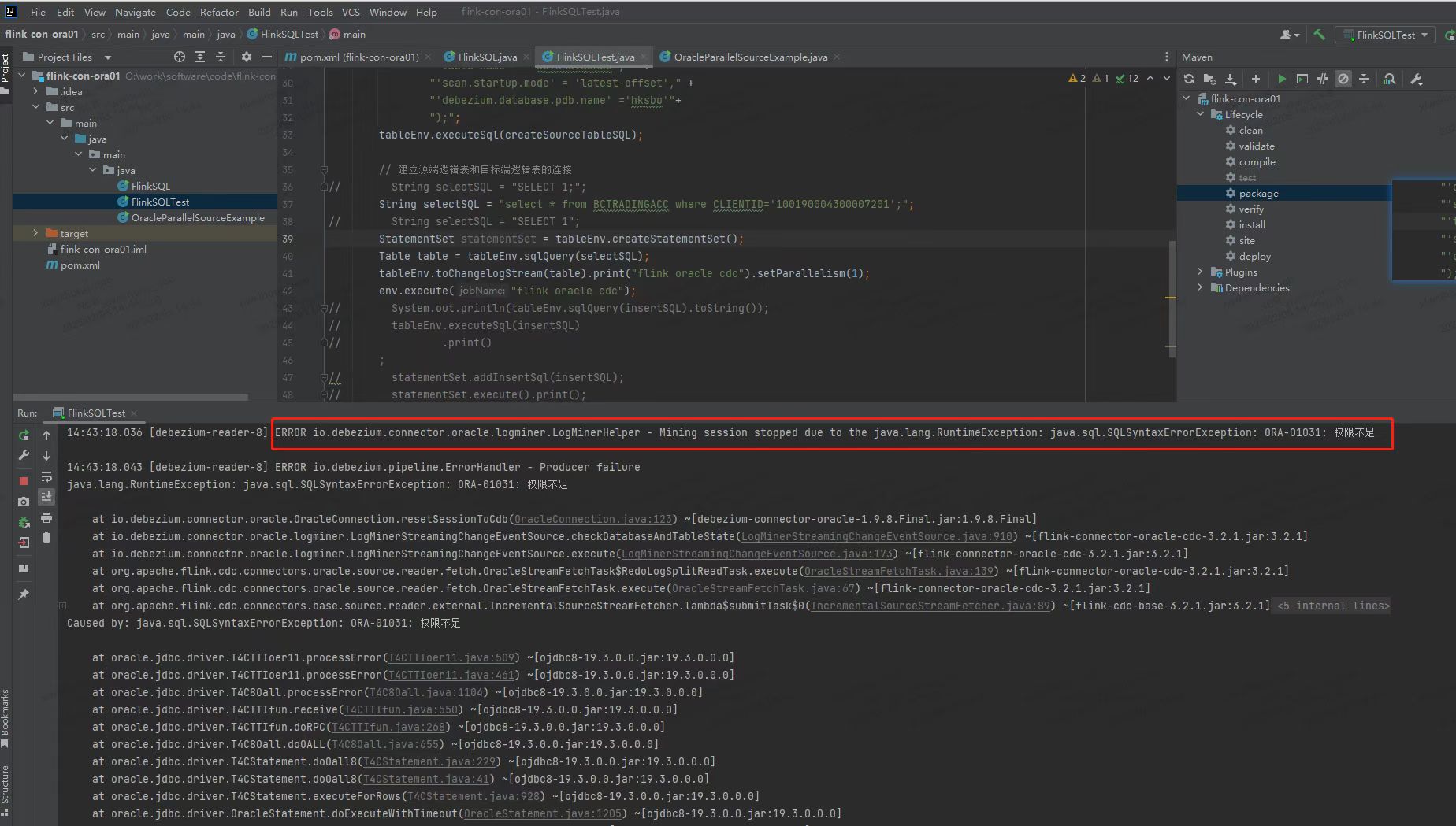Expand the Dependencies node in Maven
The image size is (1456, 826).
coord(1200,287)
